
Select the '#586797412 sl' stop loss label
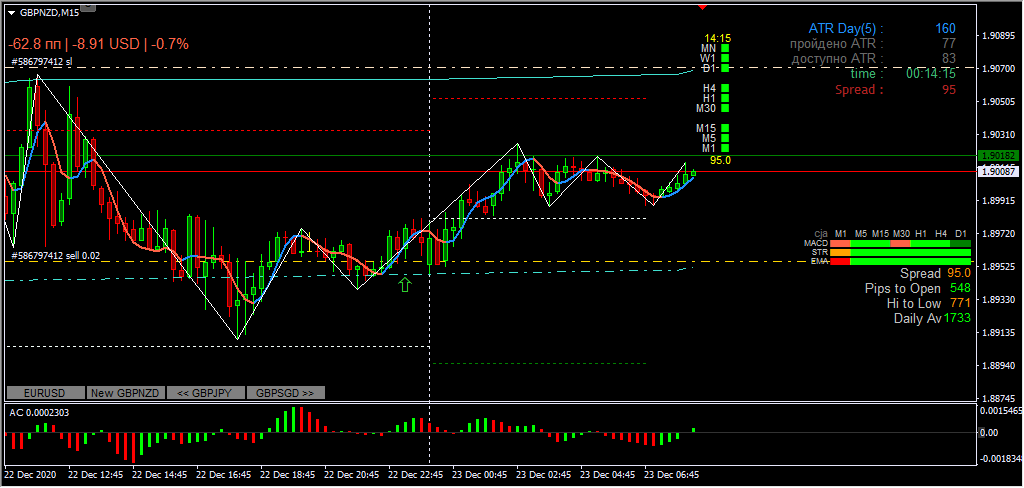pyautogui.click(x=42, y=62)
